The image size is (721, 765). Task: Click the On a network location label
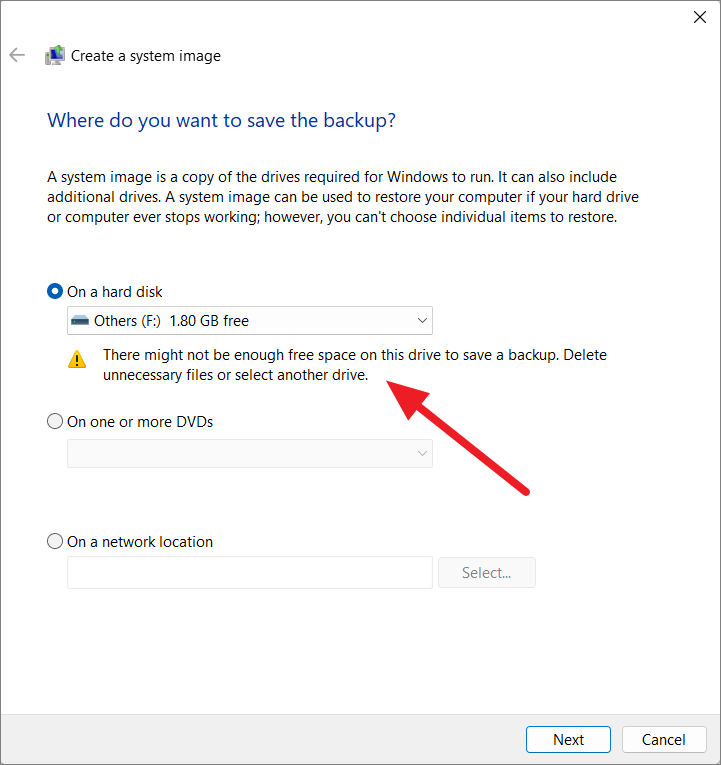pos(140,542)
